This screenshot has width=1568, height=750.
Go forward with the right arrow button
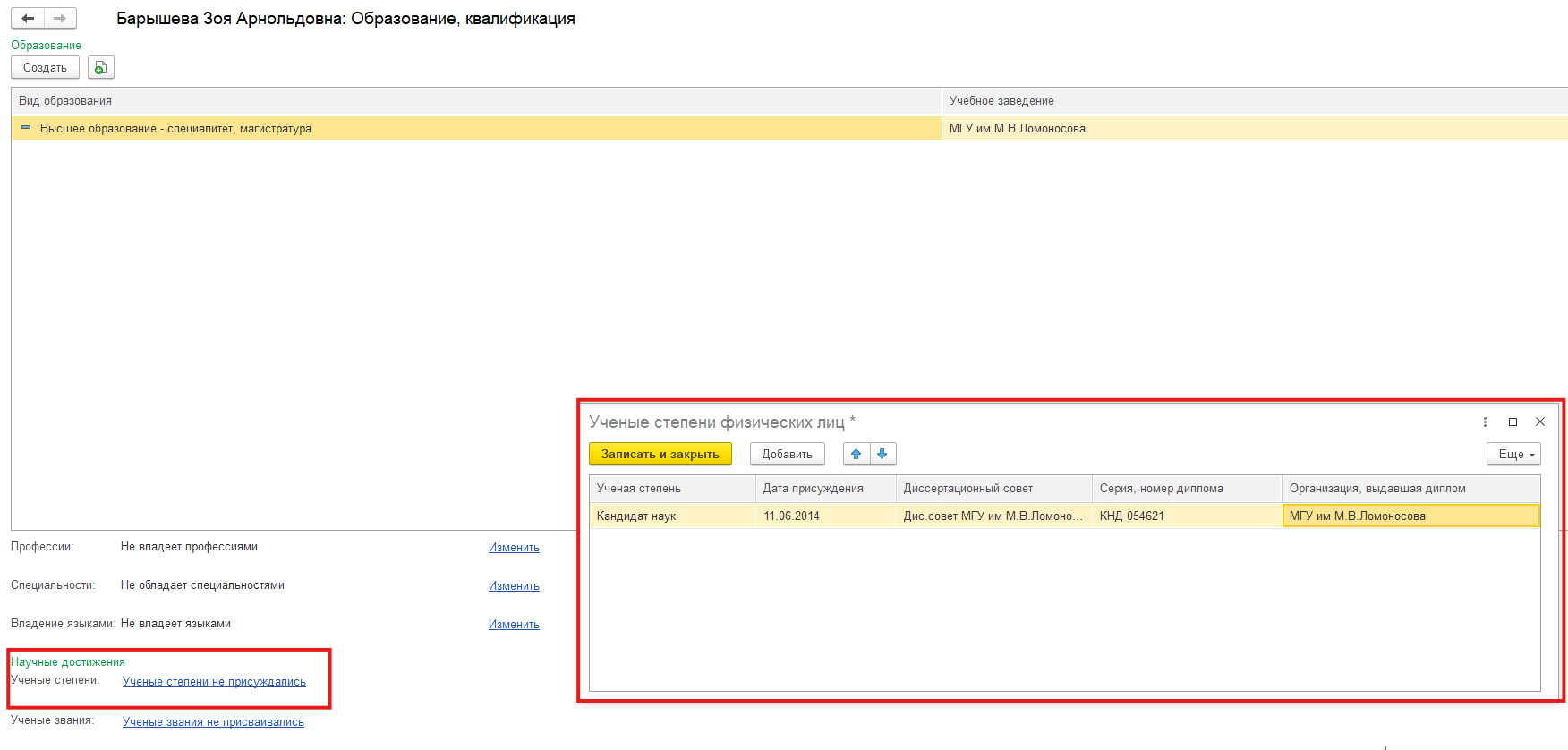[x=60, y=18]
